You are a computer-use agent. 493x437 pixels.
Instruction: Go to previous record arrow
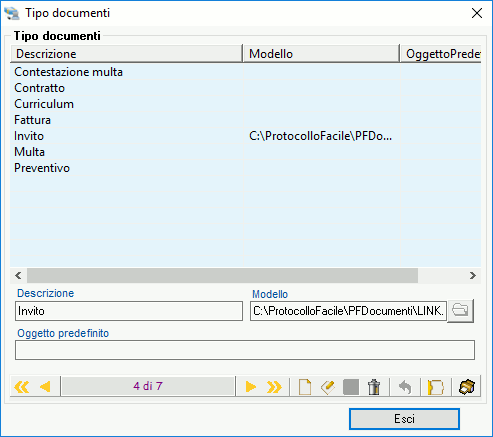[45, 387]
